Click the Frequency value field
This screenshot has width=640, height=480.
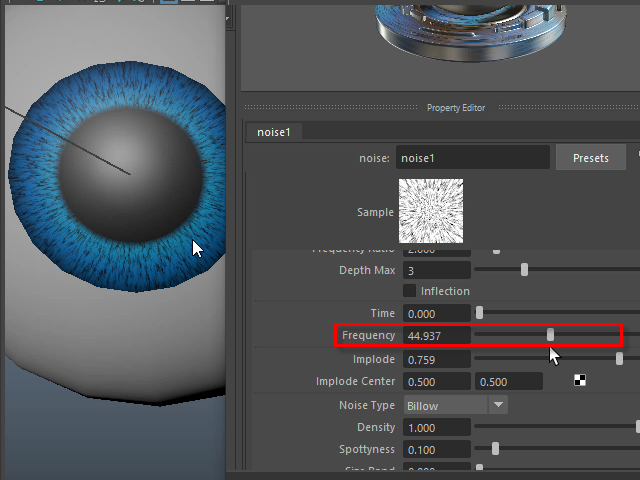pos(436,335)
